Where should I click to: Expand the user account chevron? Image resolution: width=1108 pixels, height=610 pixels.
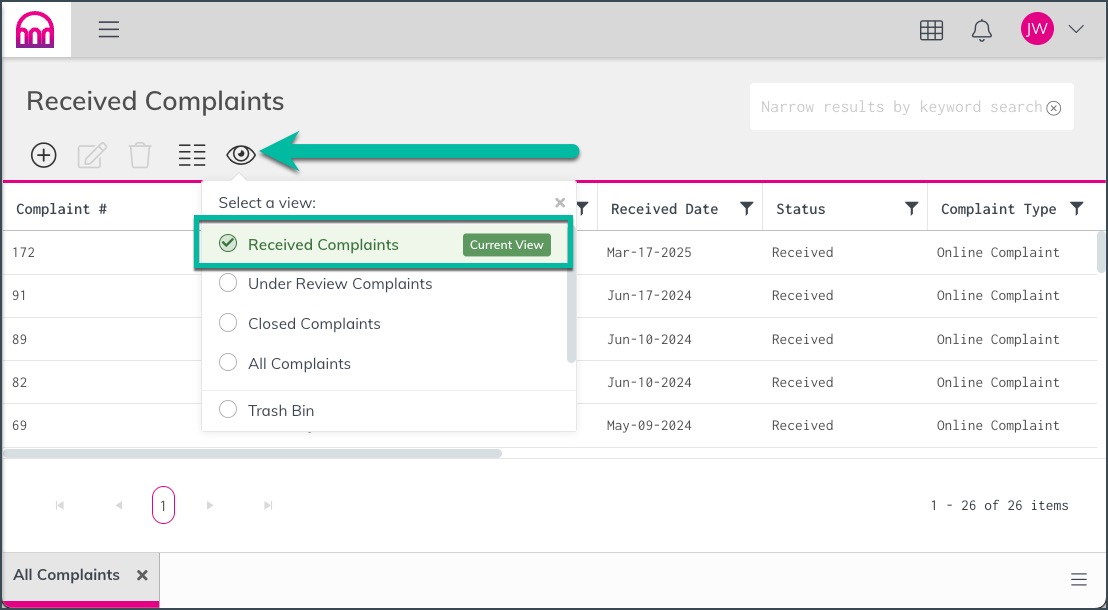click(x=1075, y=29)
